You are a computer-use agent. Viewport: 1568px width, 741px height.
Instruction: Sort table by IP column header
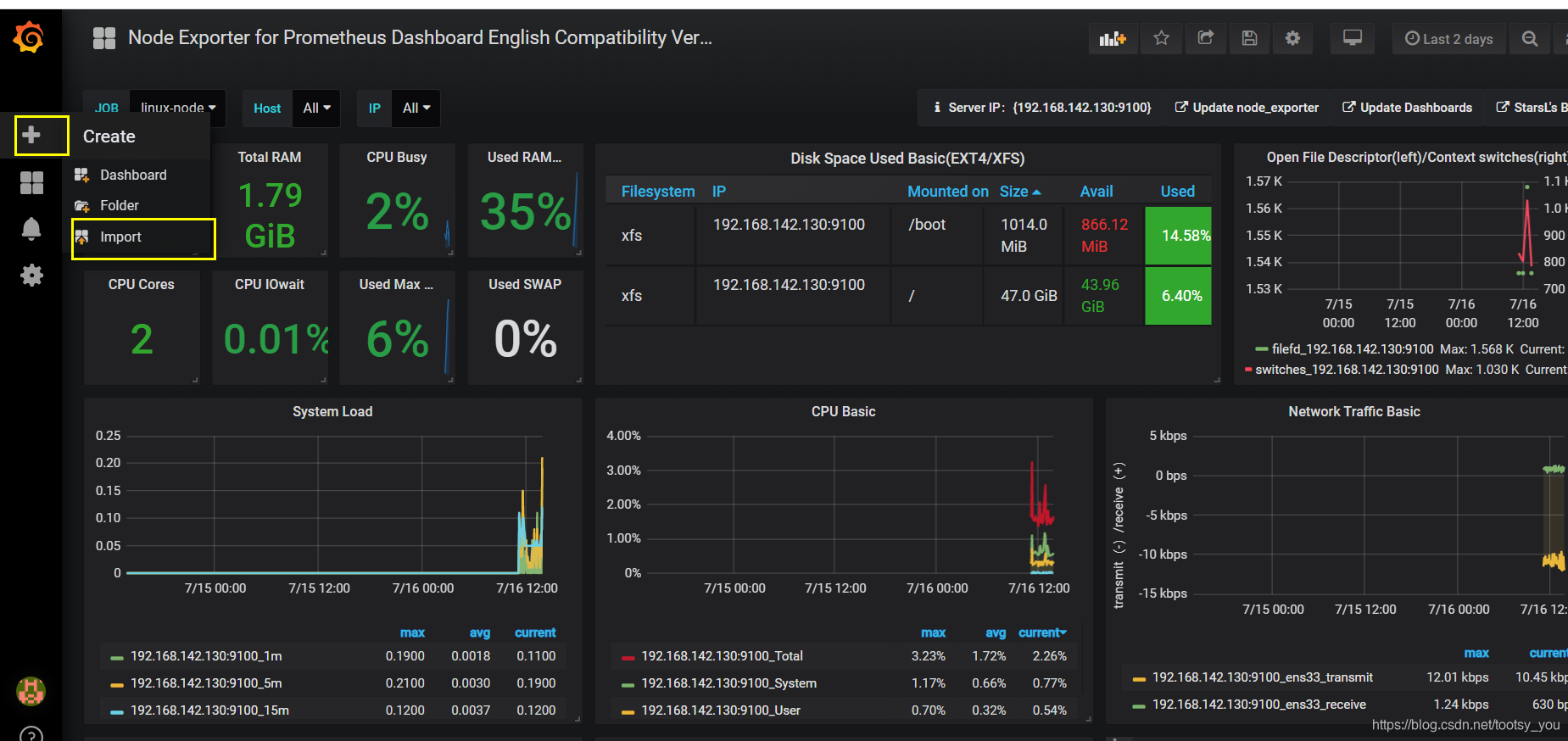tap(719, 192)
